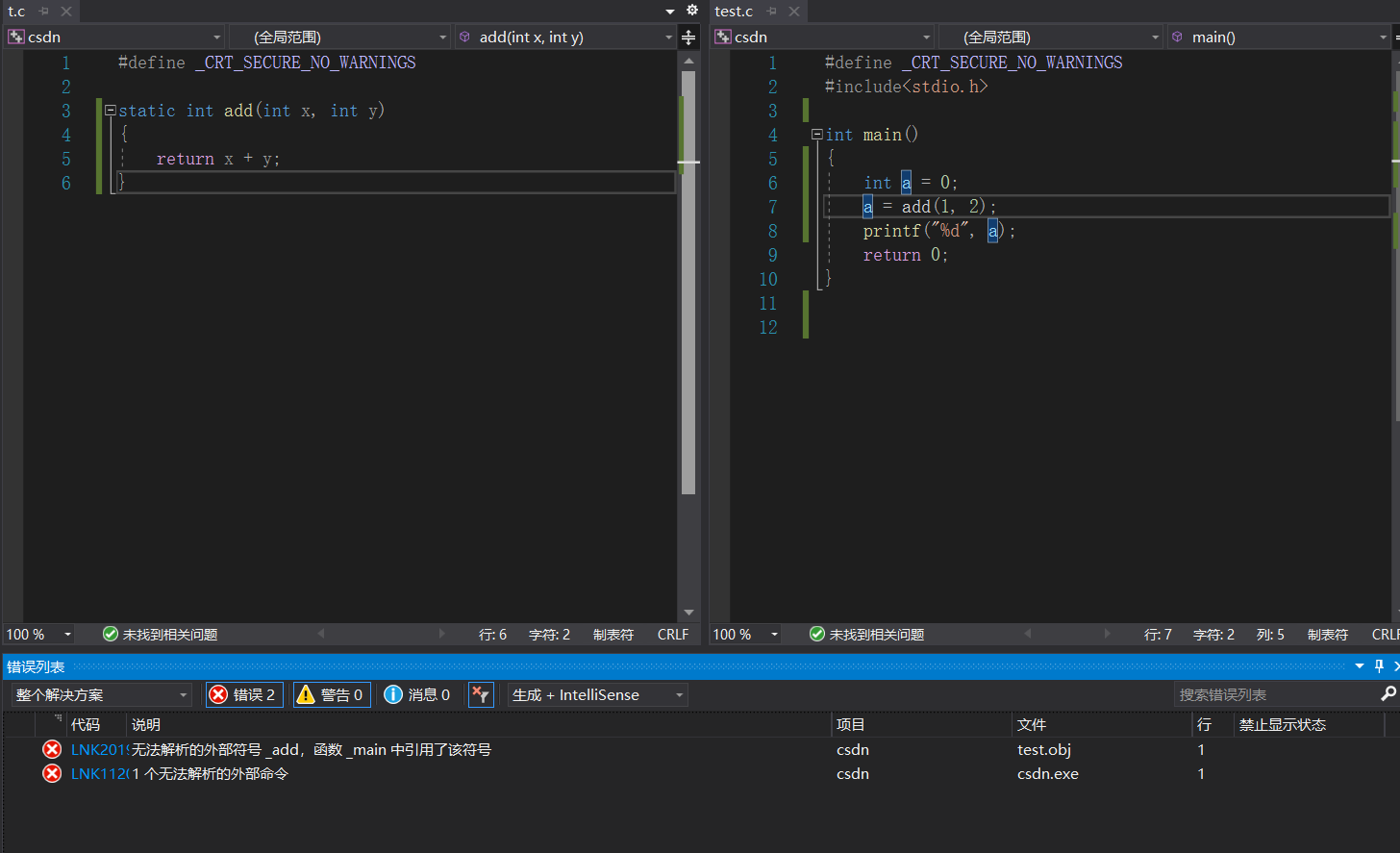Sort by 禁止显示状态 column
Viewport: 1400px width, 853px height.
point(1310,724)
